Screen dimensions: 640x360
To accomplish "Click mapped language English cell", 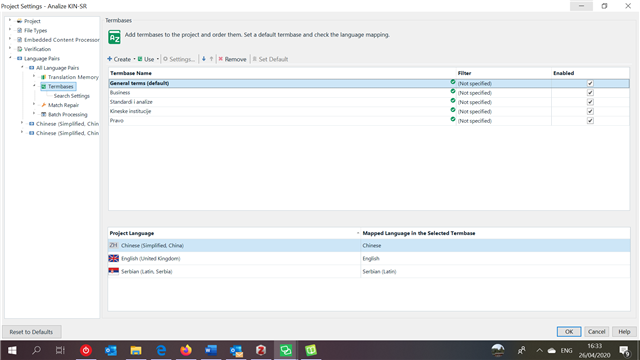I will tap(495, 258).
